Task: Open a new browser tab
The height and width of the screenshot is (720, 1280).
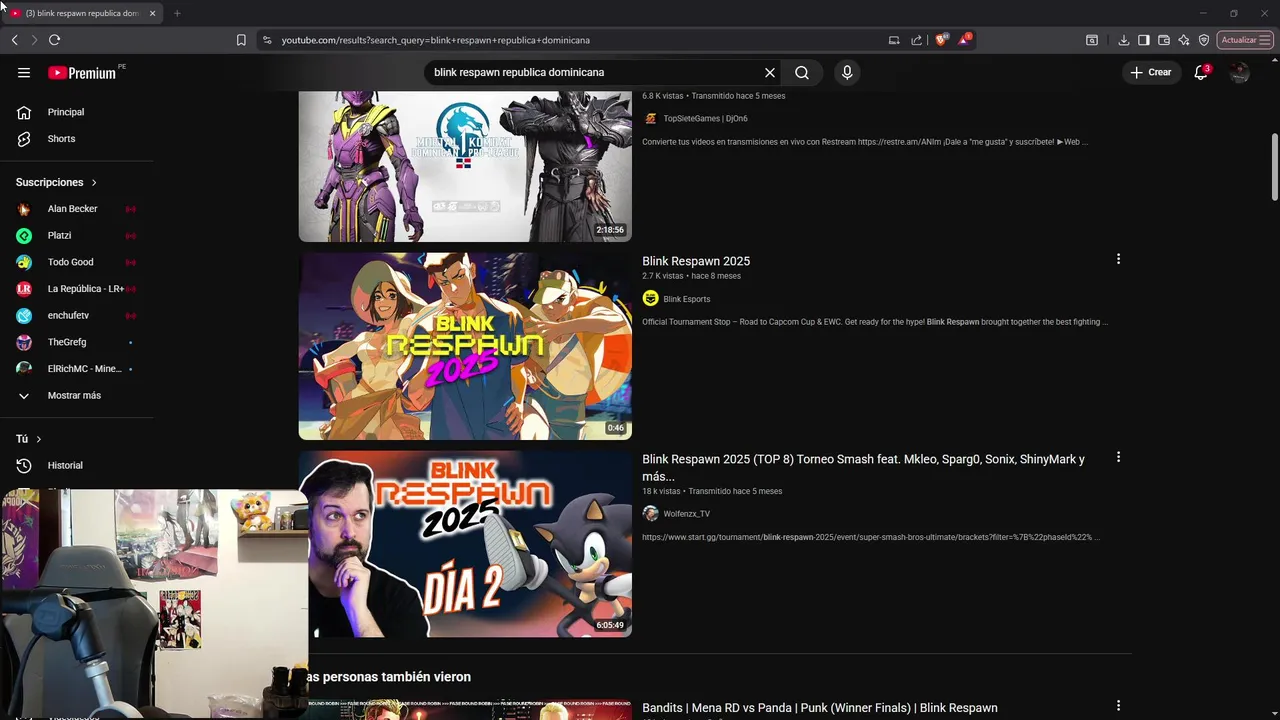Action: pos(177,13)
